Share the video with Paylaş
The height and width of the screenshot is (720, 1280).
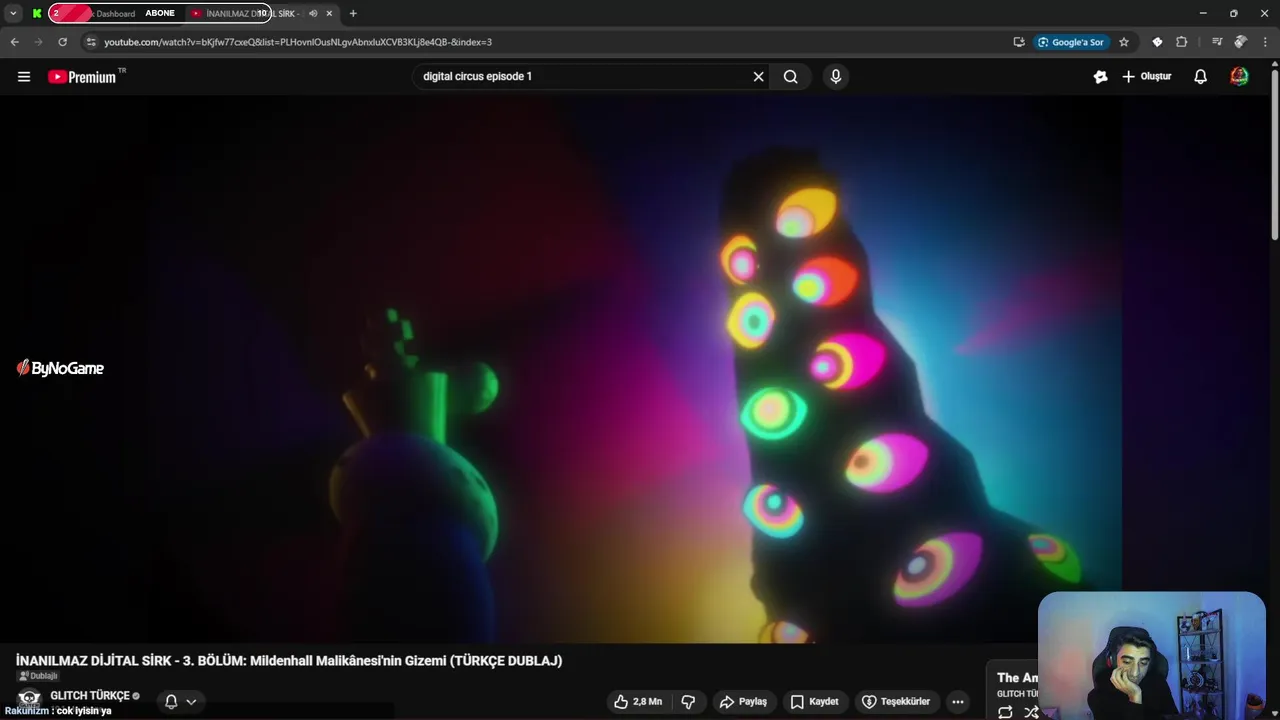tap(743, 701)
